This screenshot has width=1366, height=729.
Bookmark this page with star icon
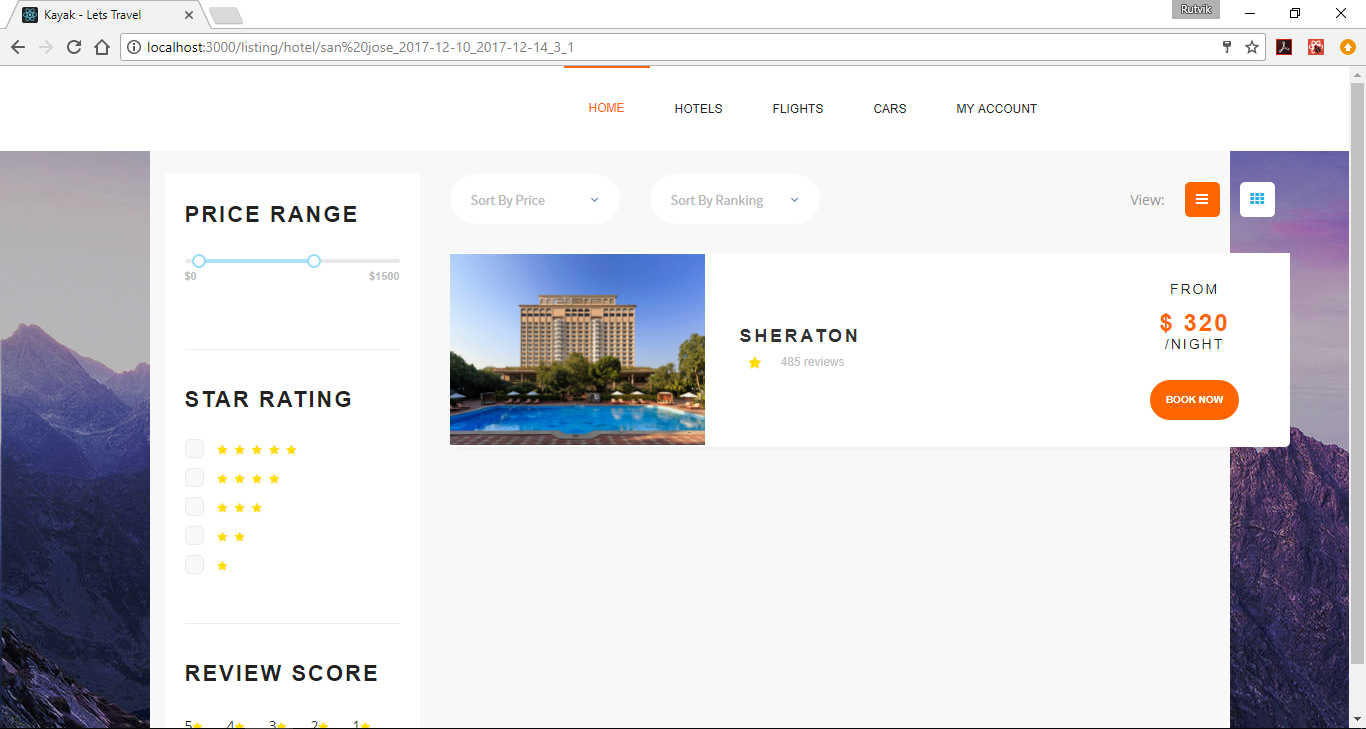(x=1252, y=47)
